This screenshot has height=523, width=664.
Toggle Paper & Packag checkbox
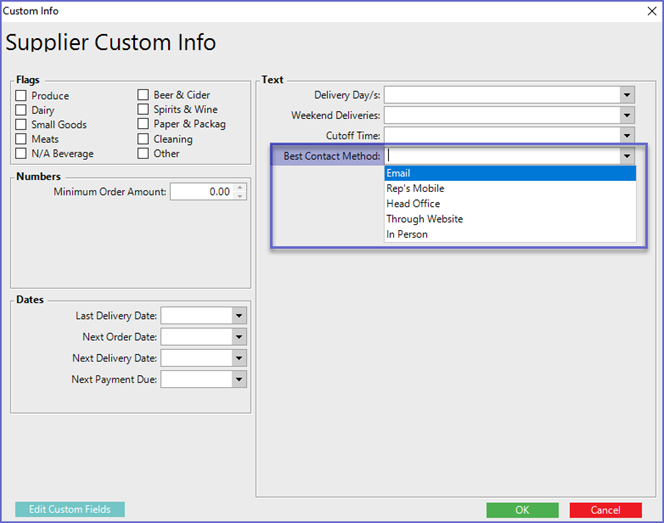click(x=143, y=124)
